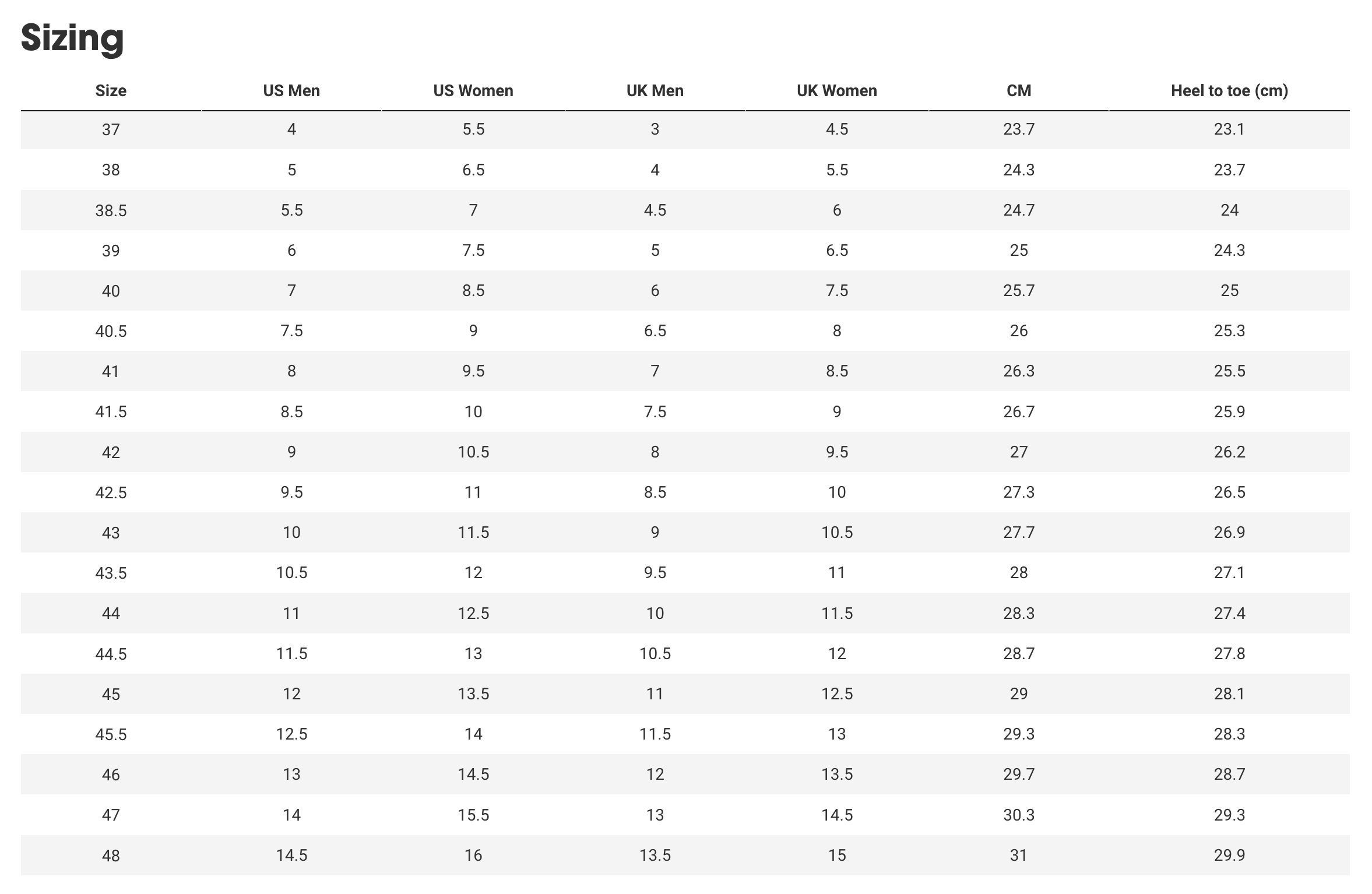Viewport: 1372px width, 894px height.
Task: Click the heel to toe value 23.1
Action: pyautogui.click(x=1229, y=129)
